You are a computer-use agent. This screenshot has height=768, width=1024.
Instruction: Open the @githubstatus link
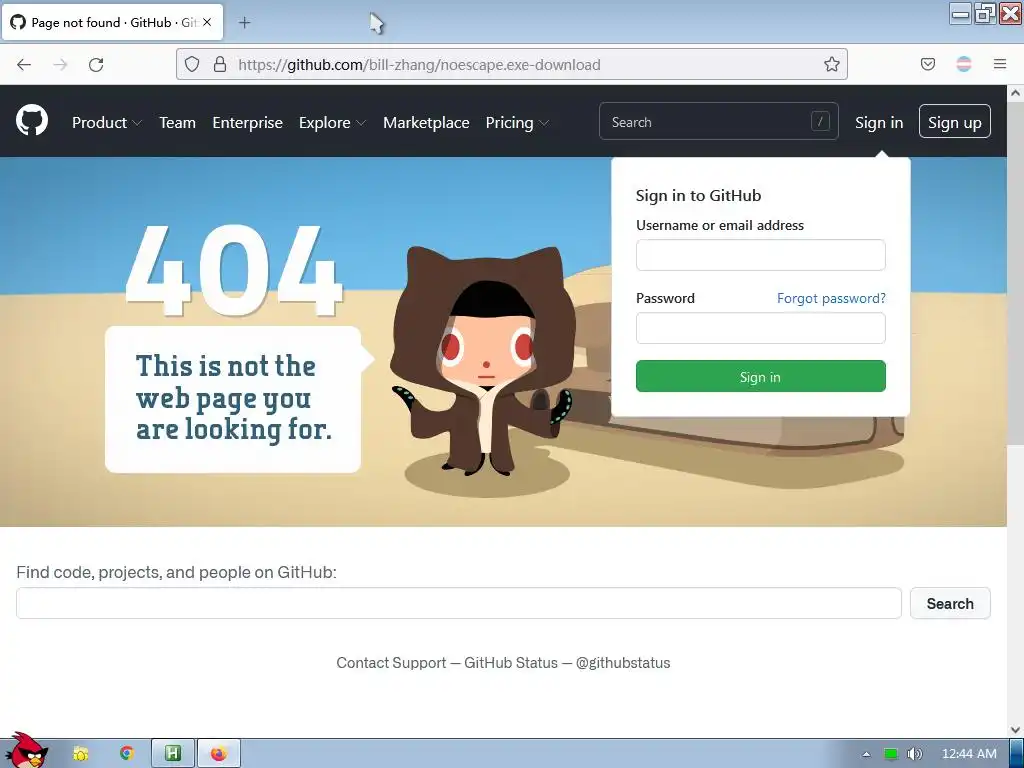tap(623, 663)
